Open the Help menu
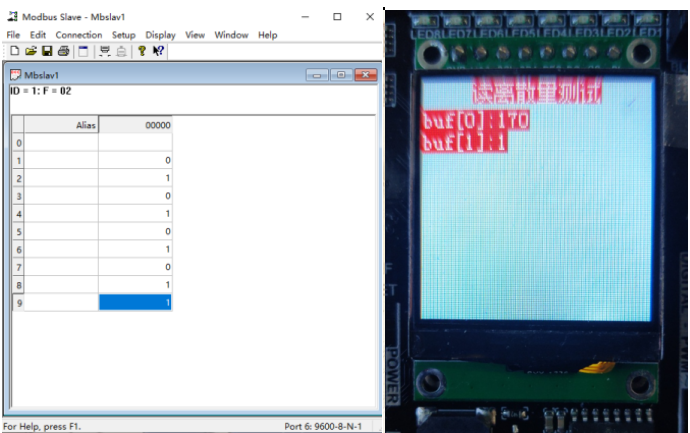The height and width of the screenshot is (433, 690). click(x=268, y=35)
